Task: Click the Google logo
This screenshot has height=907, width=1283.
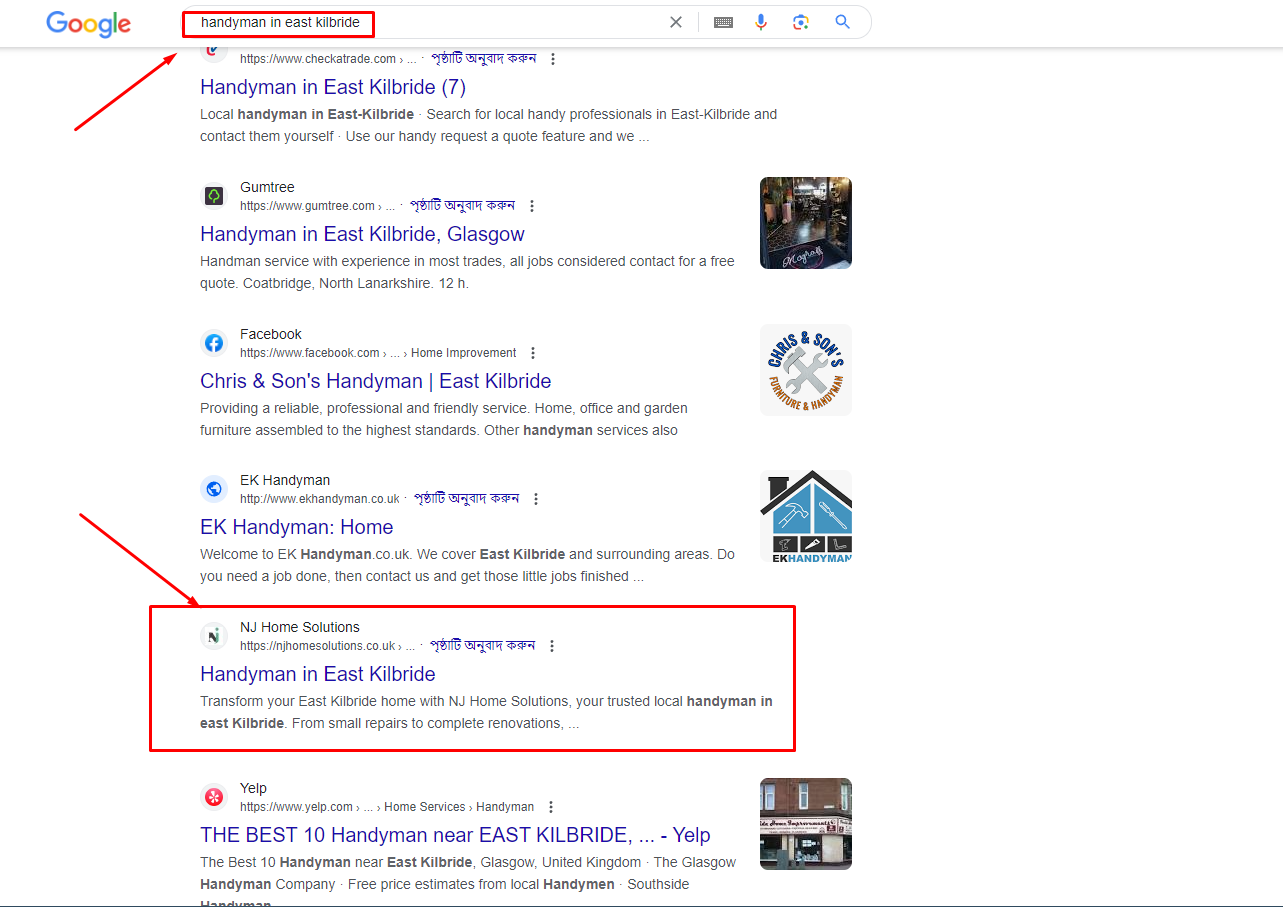Action: click(x=88, y=23)
